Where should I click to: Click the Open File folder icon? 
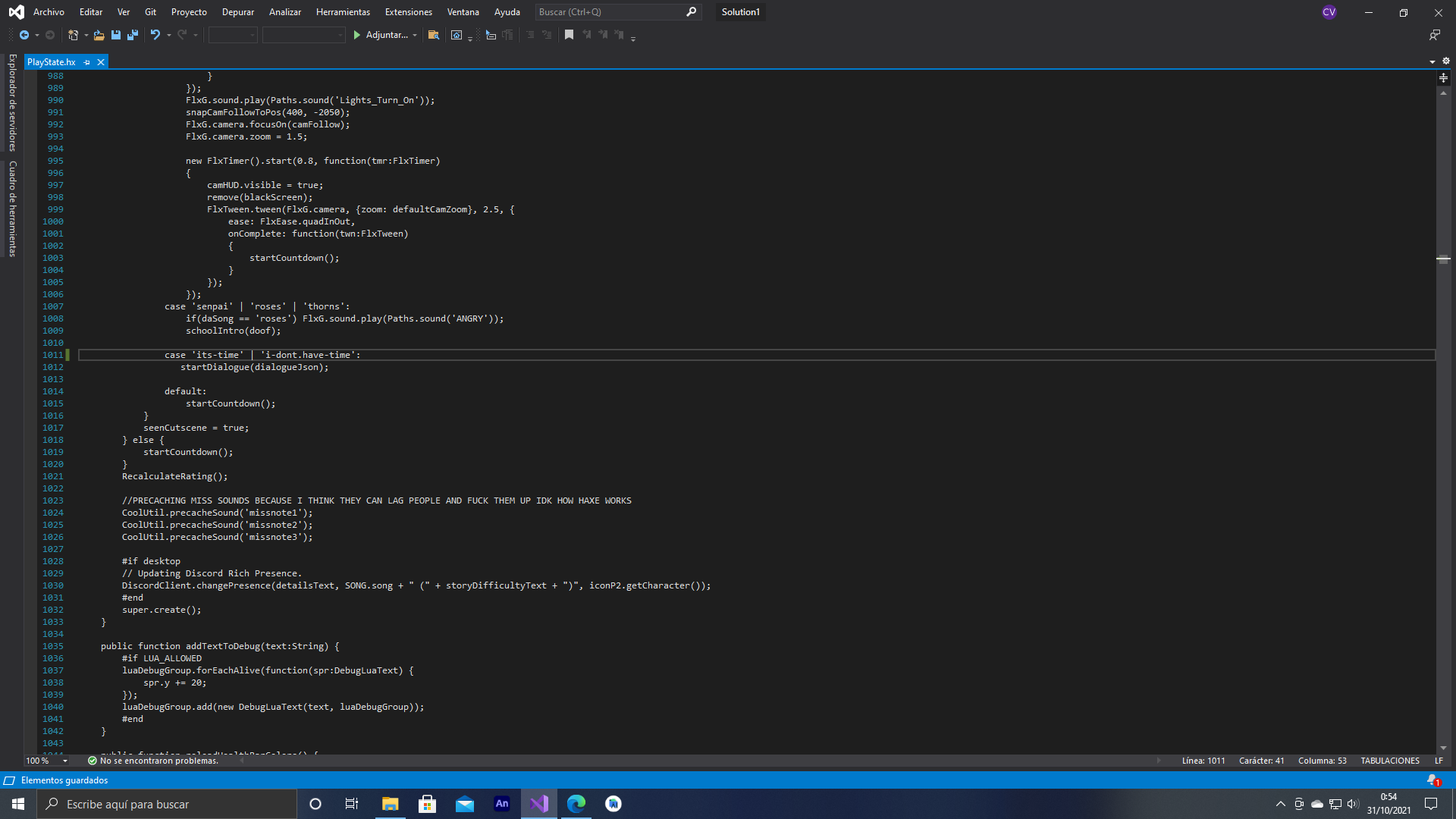tap(99, 35)
